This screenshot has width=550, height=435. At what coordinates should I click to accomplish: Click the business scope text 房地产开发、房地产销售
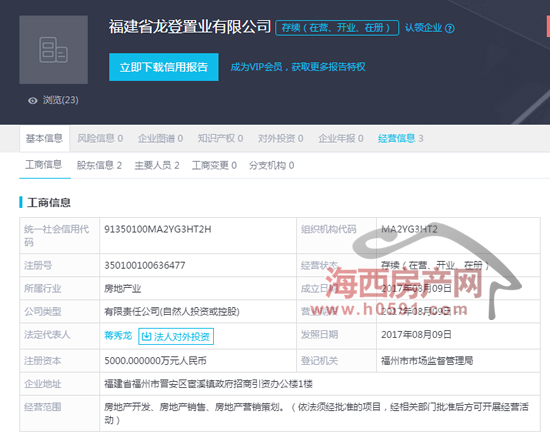(316, 413)
